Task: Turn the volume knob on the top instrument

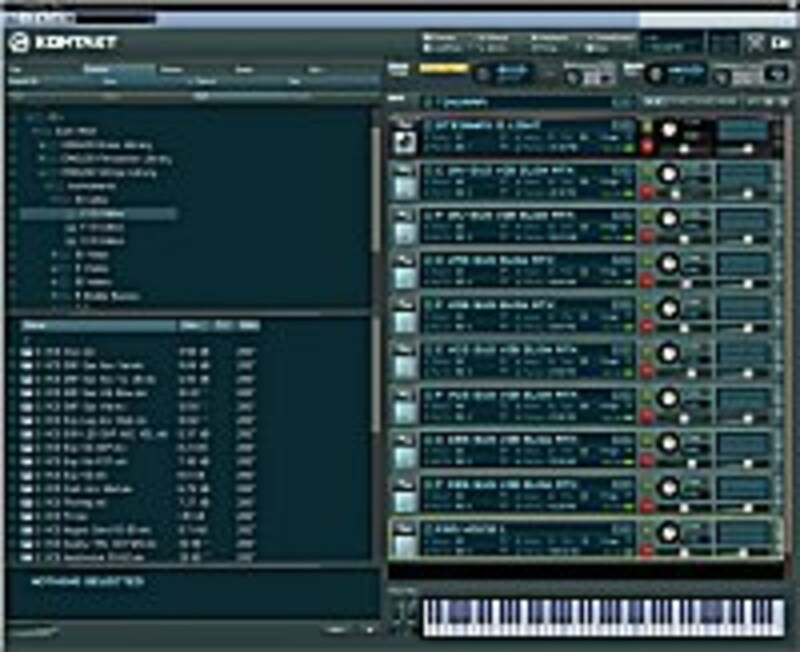Action: (668, 129)
